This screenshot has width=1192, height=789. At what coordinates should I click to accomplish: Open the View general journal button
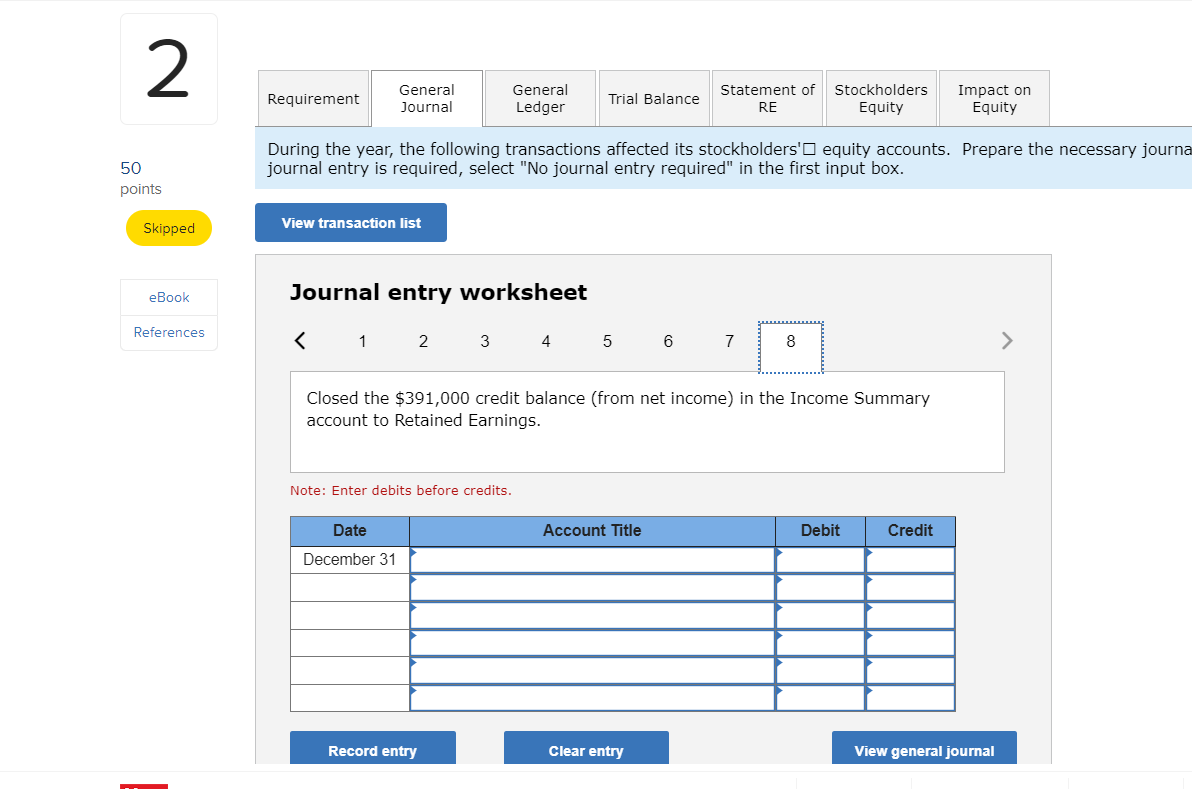click(x=924, y=750)
